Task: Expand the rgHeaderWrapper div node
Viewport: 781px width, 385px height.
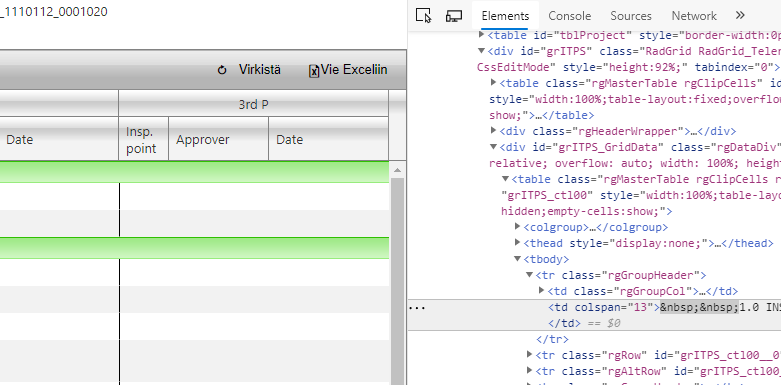Action: [x=494, y=130]
